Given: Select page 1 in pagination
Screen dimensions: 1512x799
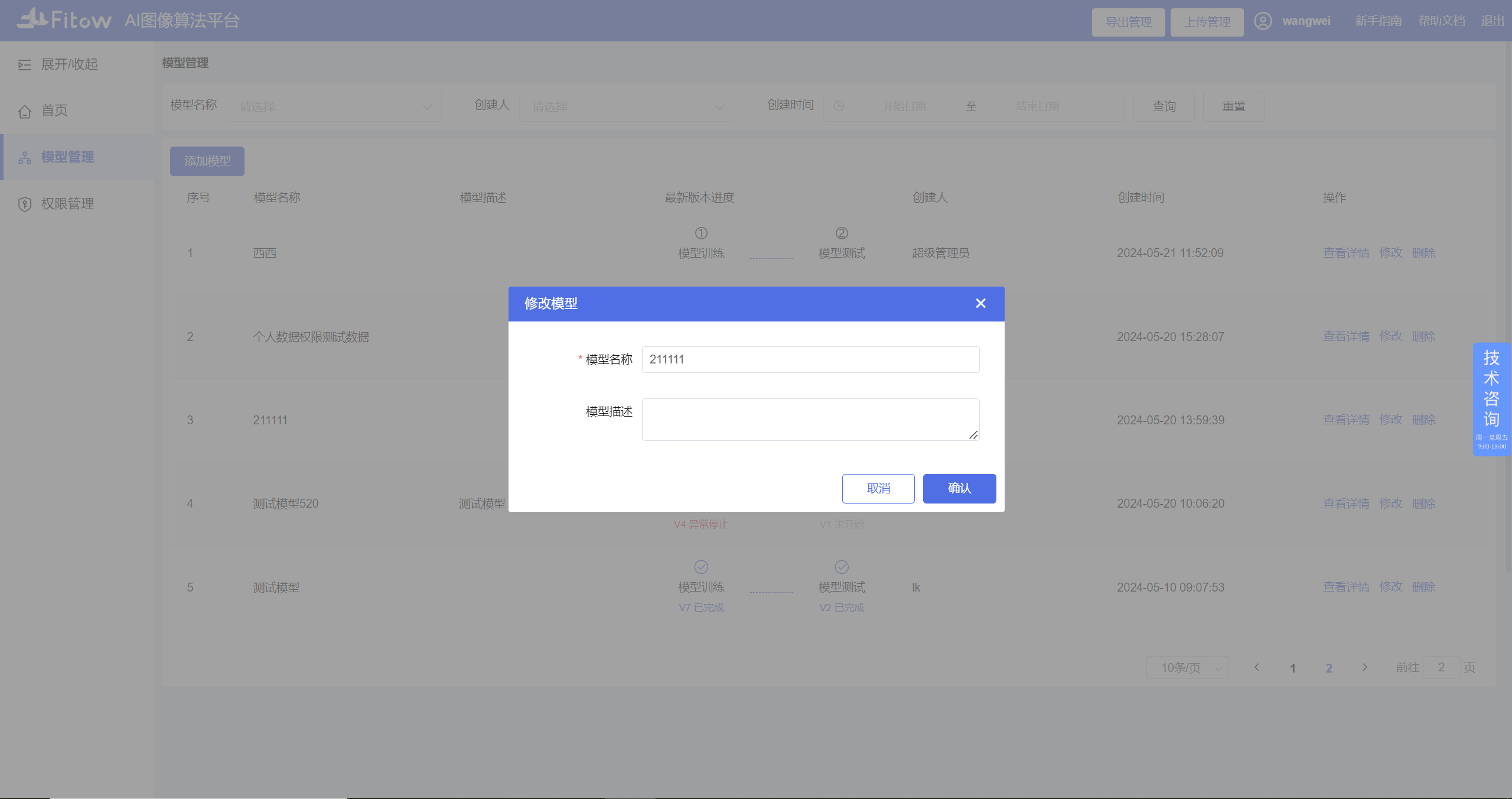Looking at the screenshot, I should pyautogui.click(x=1292, y=668).
